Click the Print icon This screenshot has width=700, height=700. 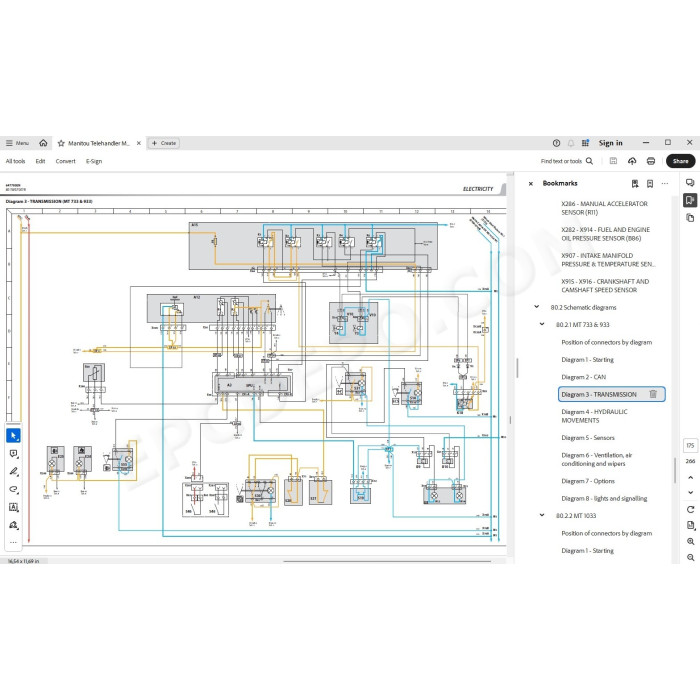651,161
